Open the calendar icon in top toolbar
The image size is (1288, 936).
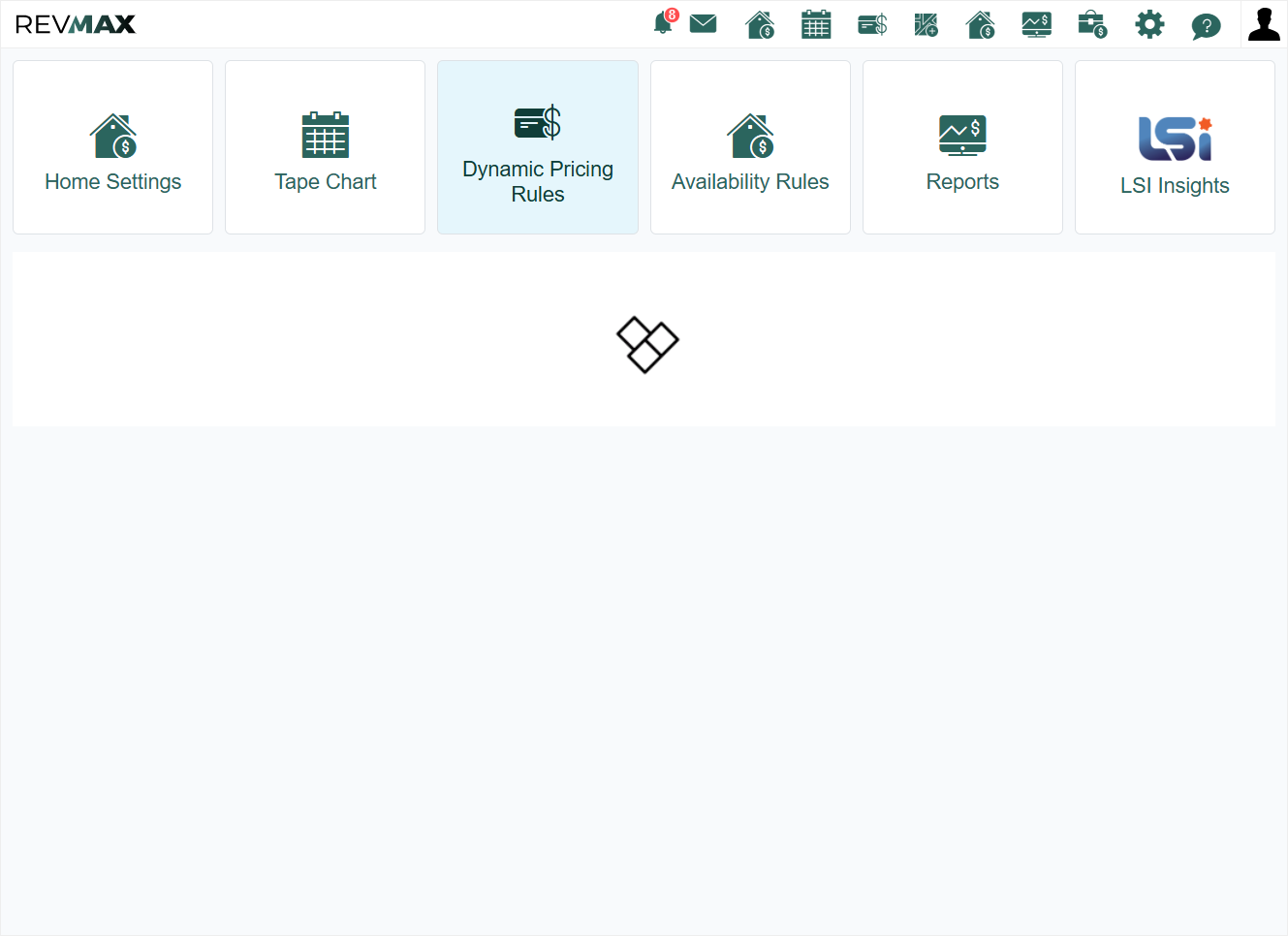816,24
